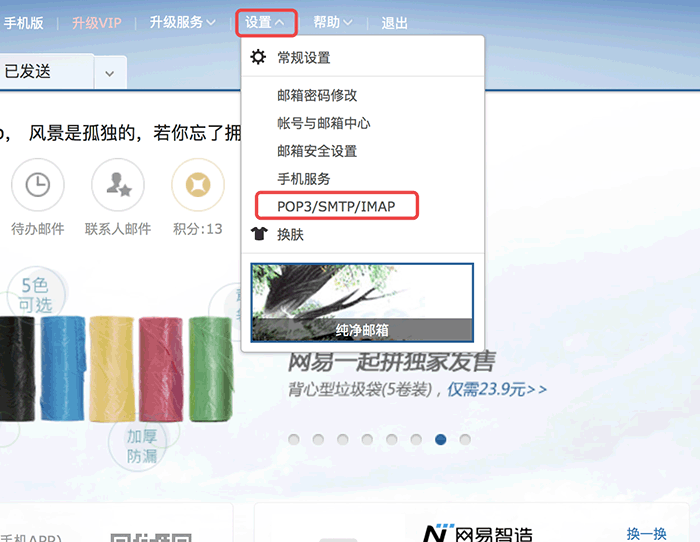Select the second carousel dot

318,439
